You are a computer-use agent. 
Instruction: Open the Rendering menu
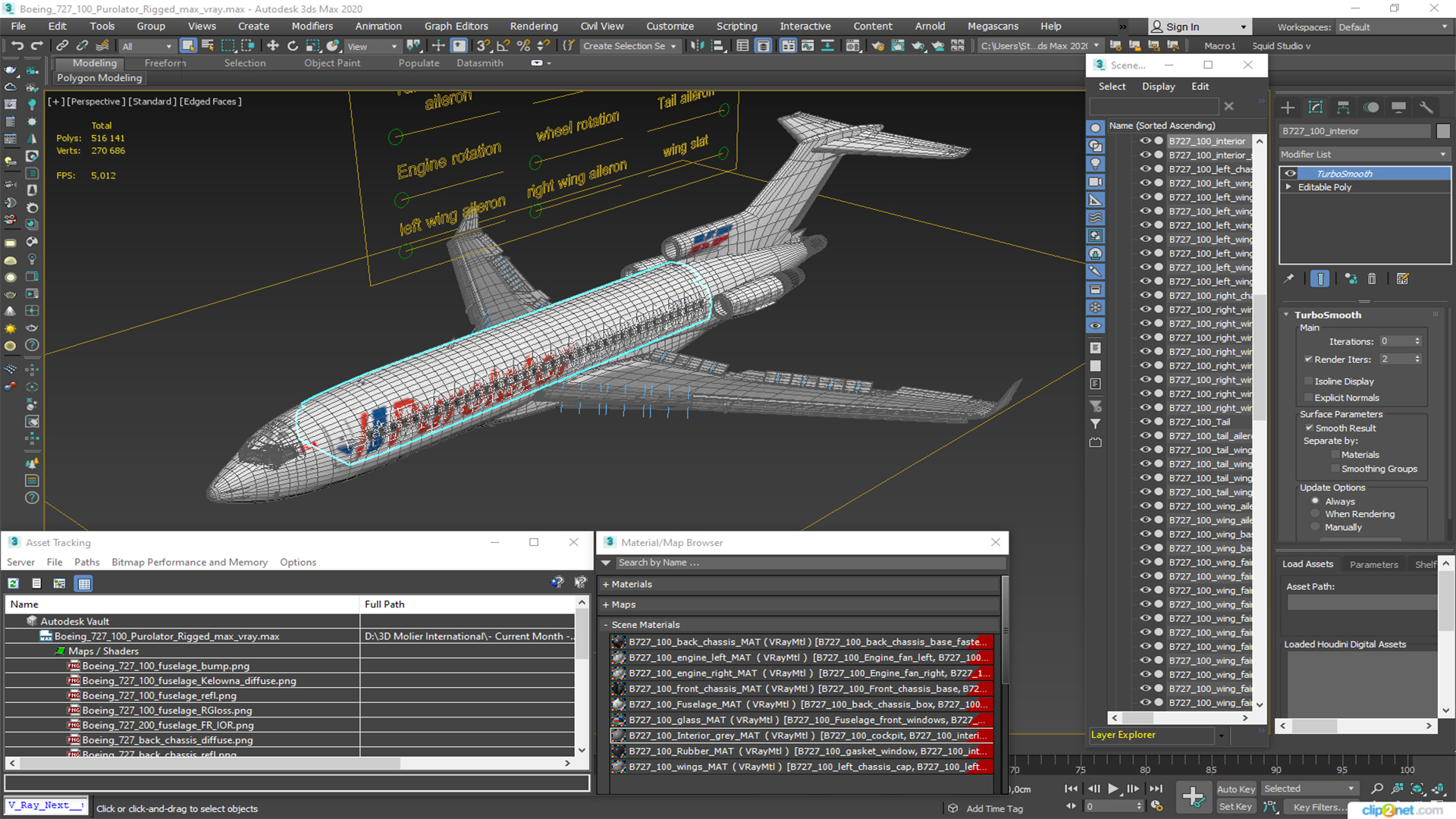tap(533, 26)
